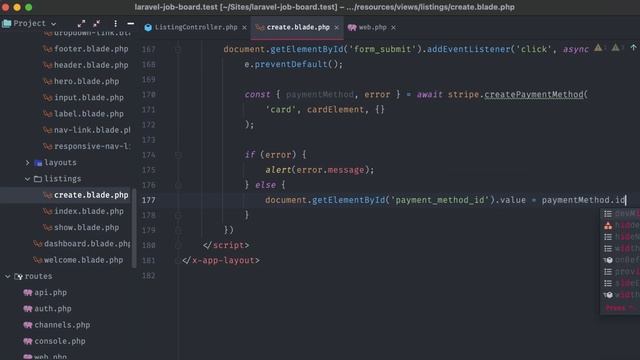Click the Project panel window icon
This screenshot has height=360, width=640.
click(x=6, y=24)
